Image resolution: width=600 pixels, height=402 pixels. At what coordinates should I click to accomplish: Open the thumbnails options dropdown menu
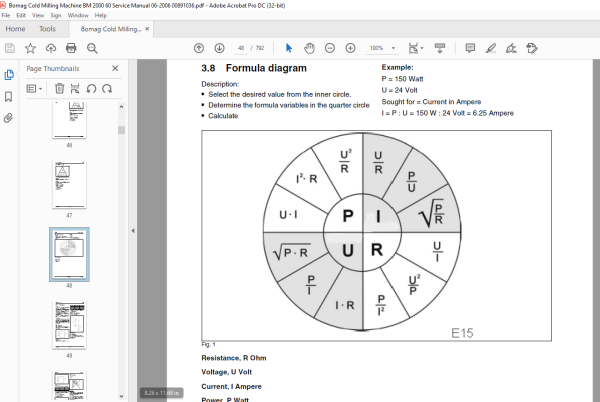[34, 89]
